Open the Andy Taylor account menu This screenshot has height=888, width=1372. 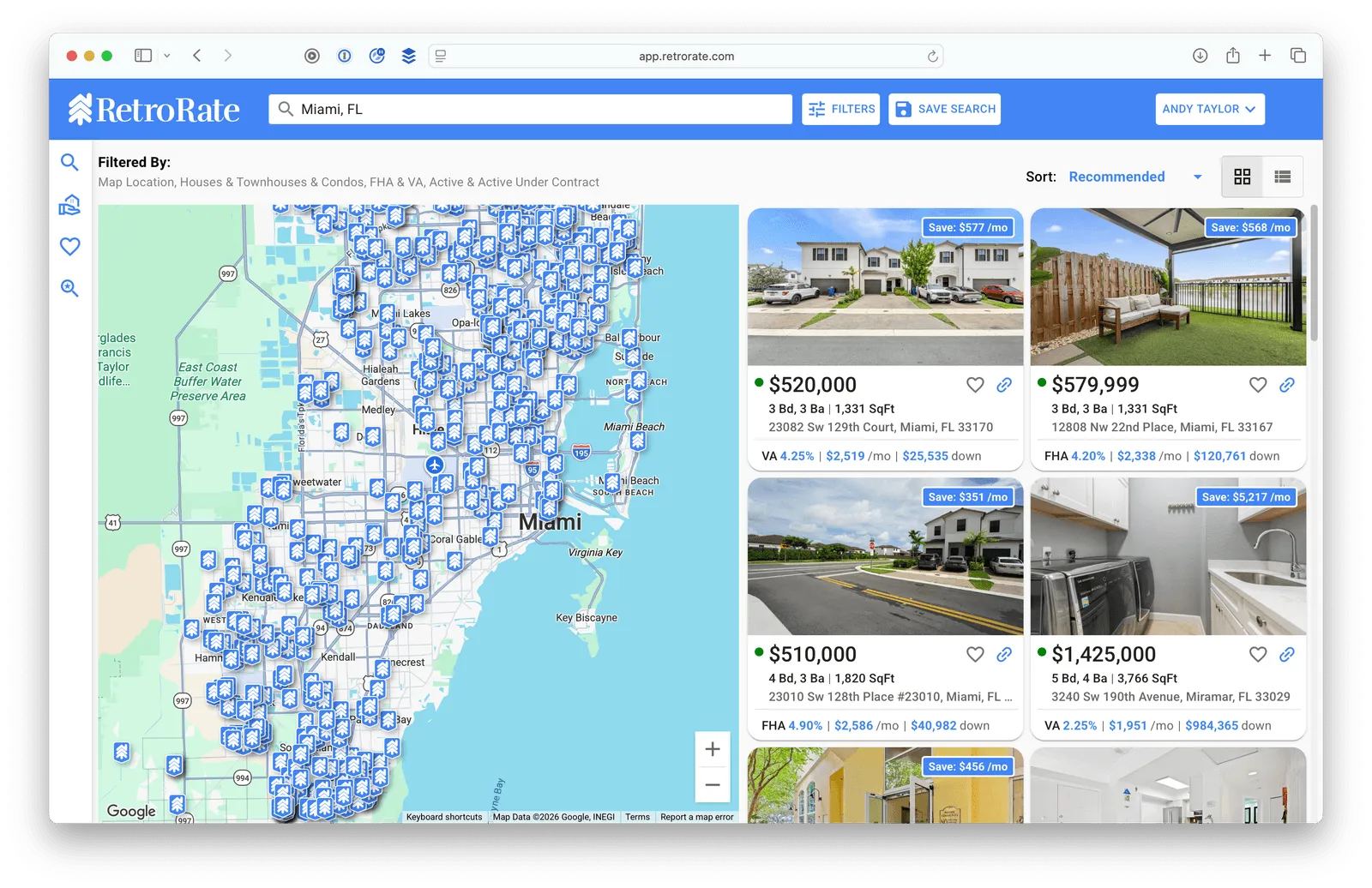[x=1210, y=109]
